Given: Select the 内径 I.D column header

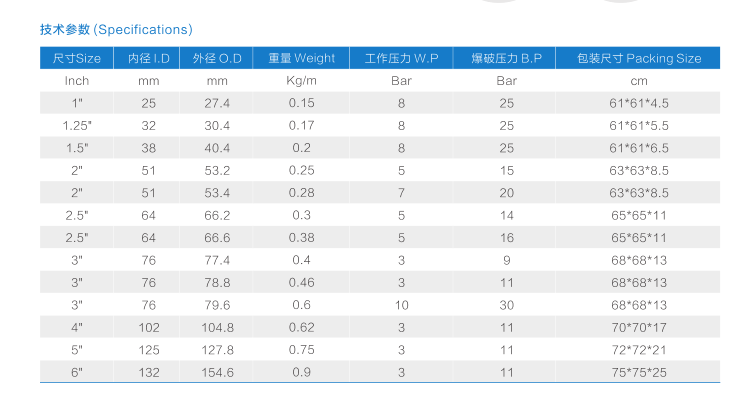Looking at the screenshot, I should pyautogui.click(x=147, y=58).
